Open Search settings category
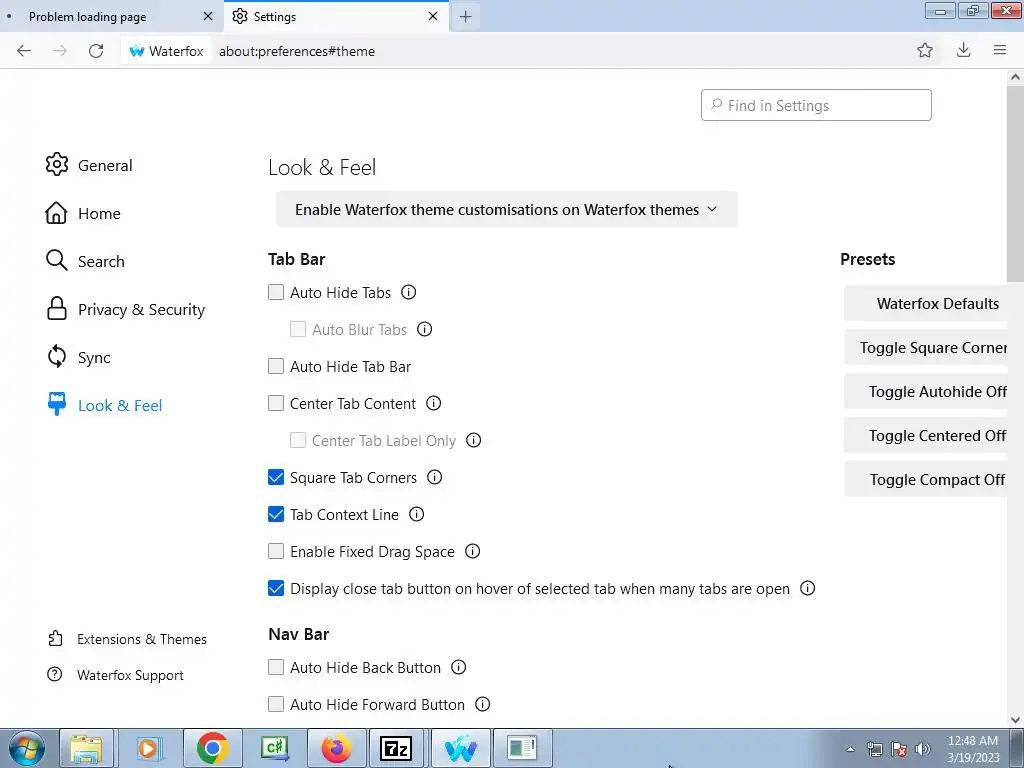Image resolution: width=1024 pixels, height=768 pixels. [x=85, y=261]
